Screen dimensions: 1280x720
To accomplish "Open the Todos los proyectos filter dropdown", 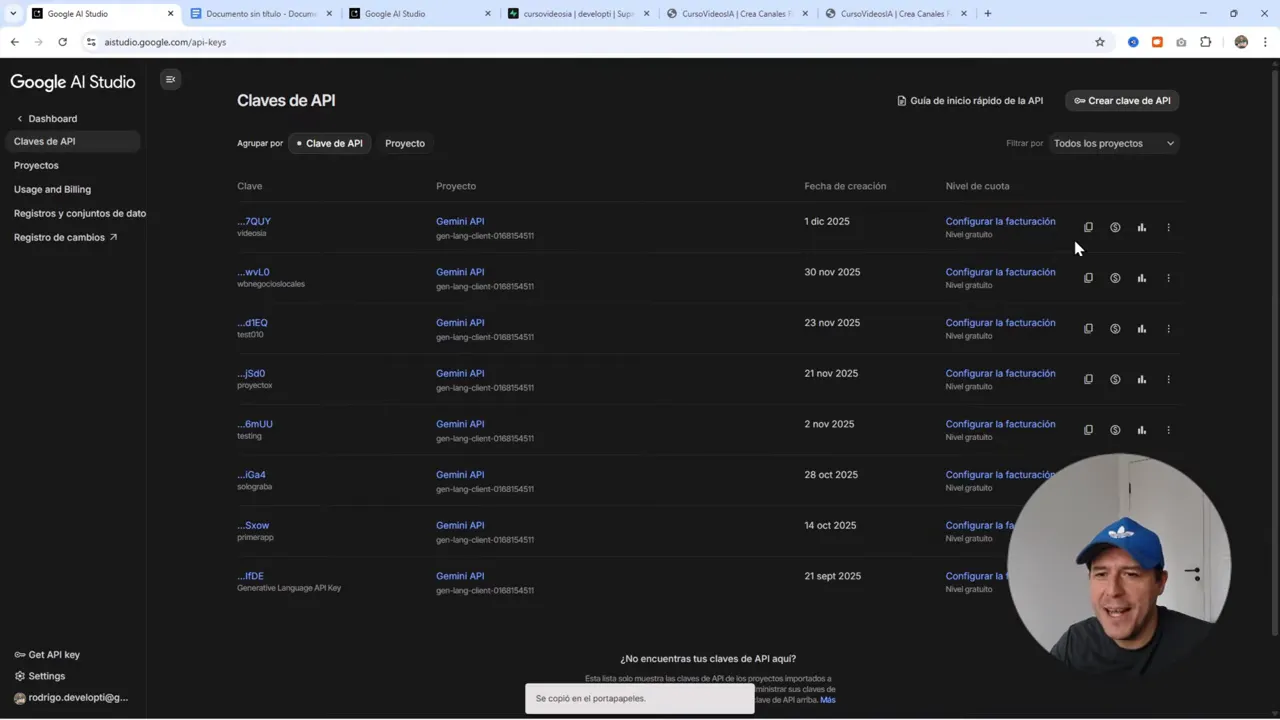I will point(1113,143).
